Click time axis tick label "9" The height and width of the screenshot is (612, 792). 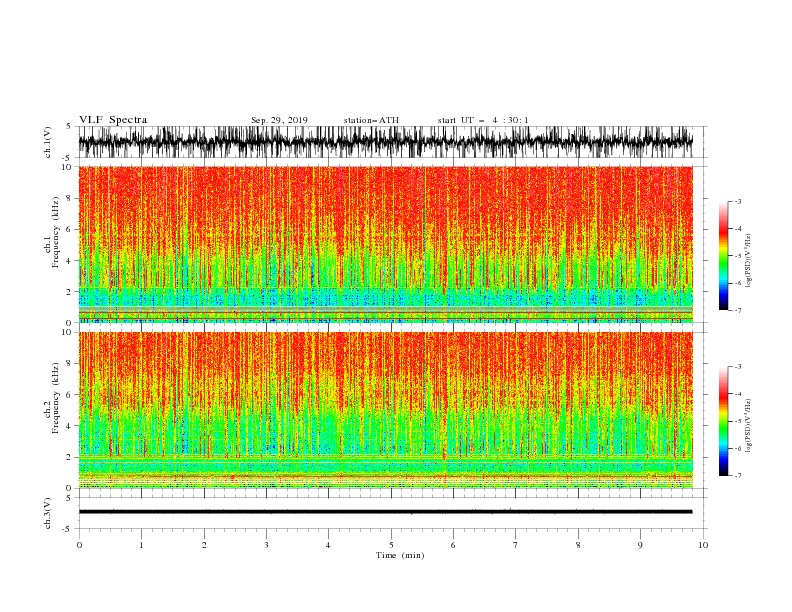coord(640,545)
